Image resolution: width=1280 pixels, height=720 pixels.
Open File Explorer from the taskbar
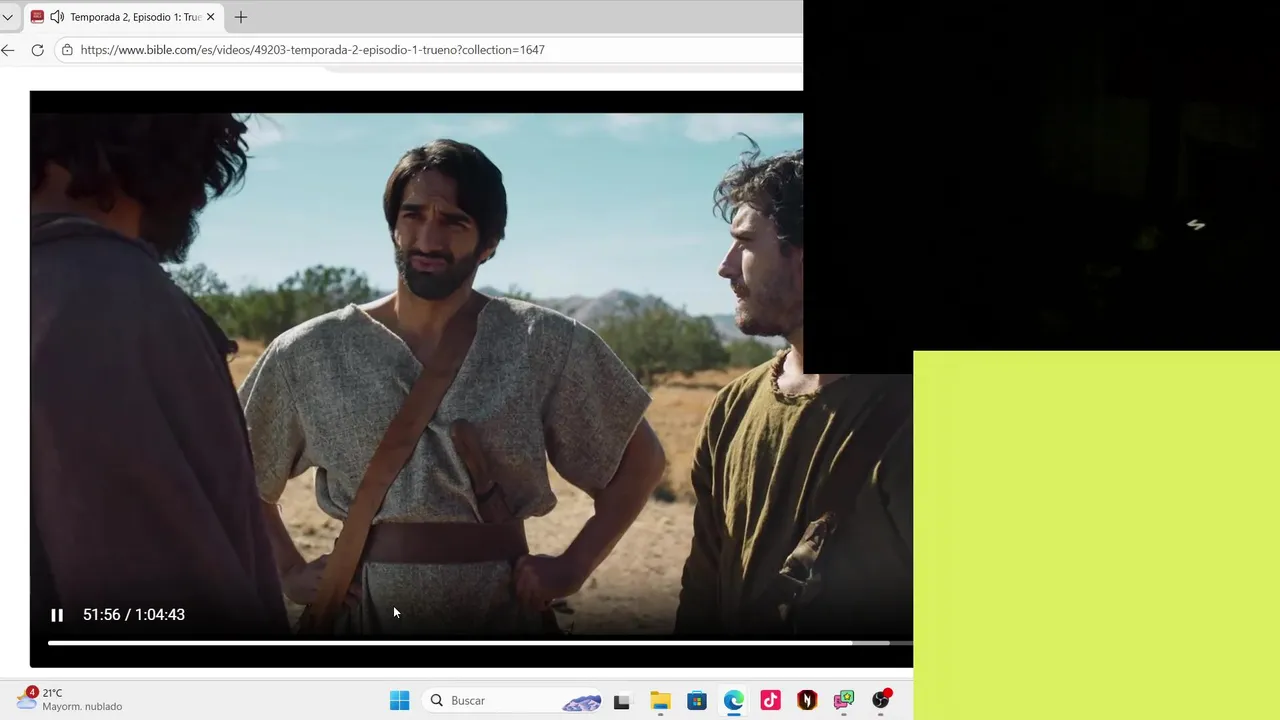click(660, 700)
